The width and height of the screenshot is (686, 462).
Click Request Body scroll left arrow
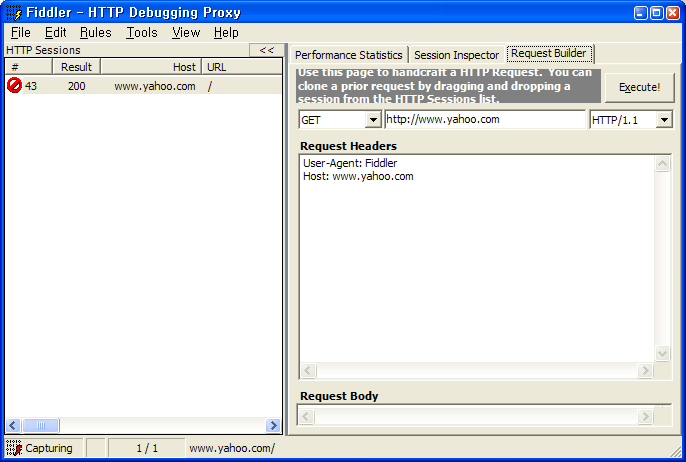point(306,416)
